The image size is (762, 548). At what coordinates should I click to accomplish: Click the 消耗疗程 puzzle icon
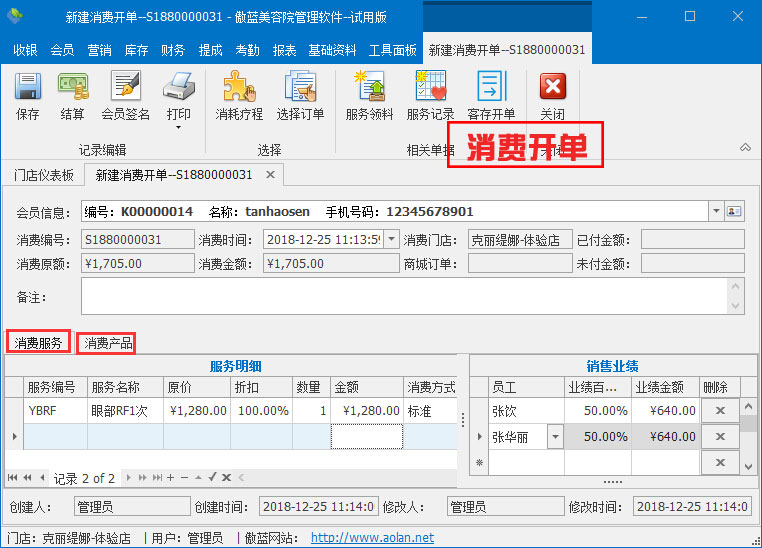click(x=239, y=88)
